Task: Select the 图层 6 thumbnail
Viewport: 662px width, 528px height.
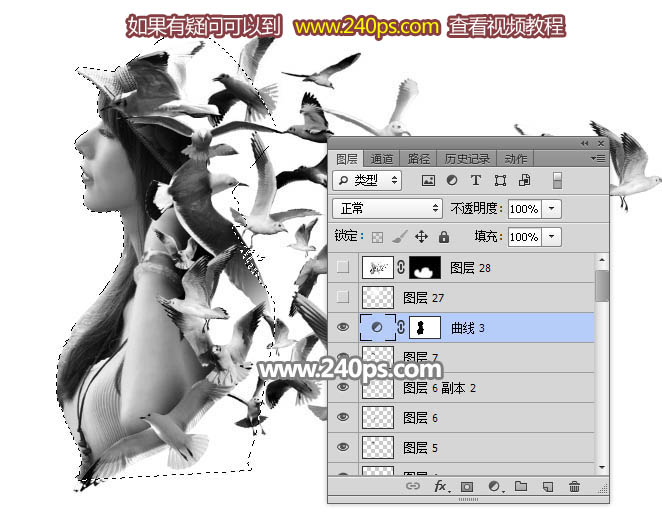Action: point(378,417)
